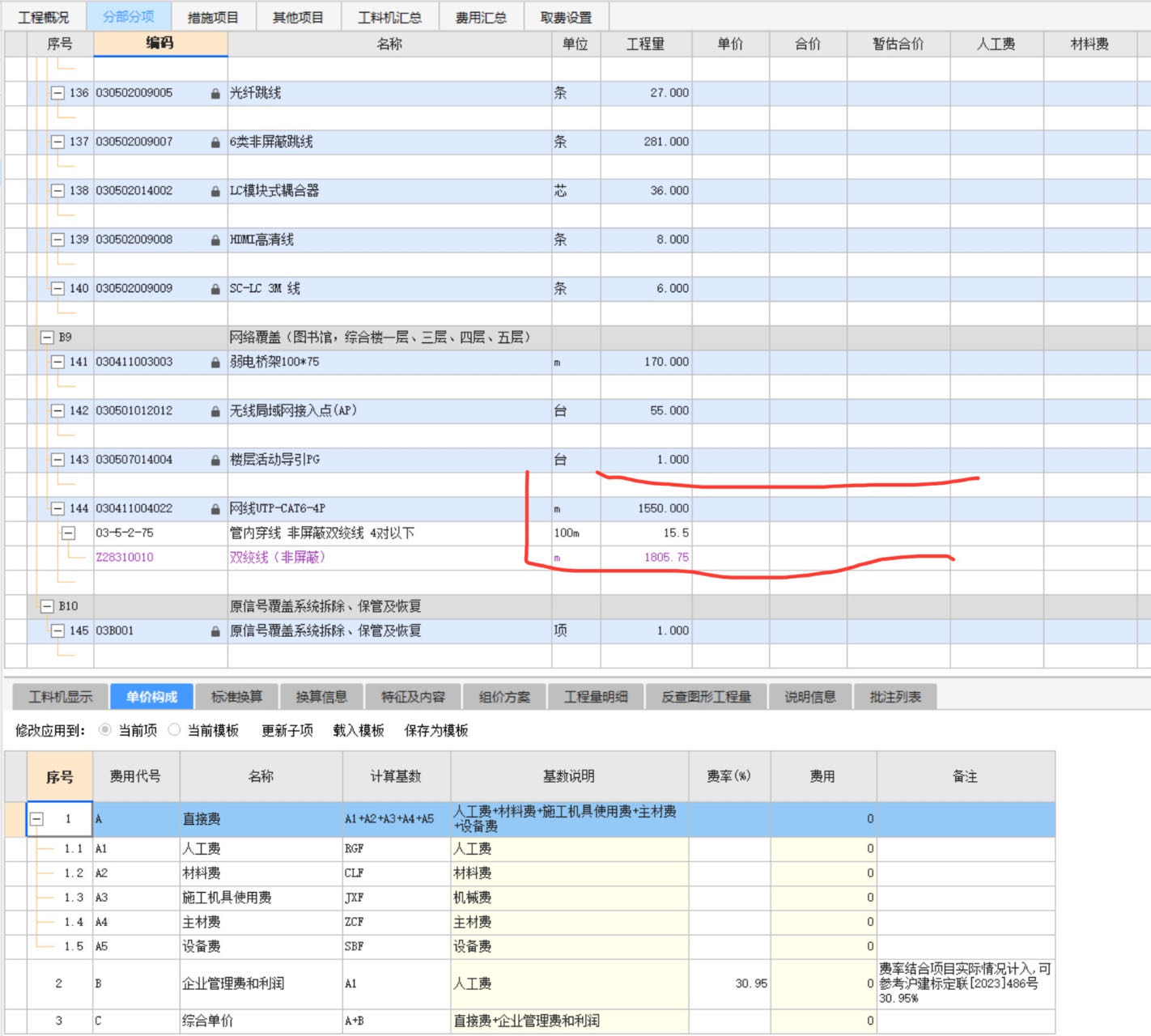Open the 换算信息 tab
This screenshot has height=1036, width=1151.
(x=321, y=697)
